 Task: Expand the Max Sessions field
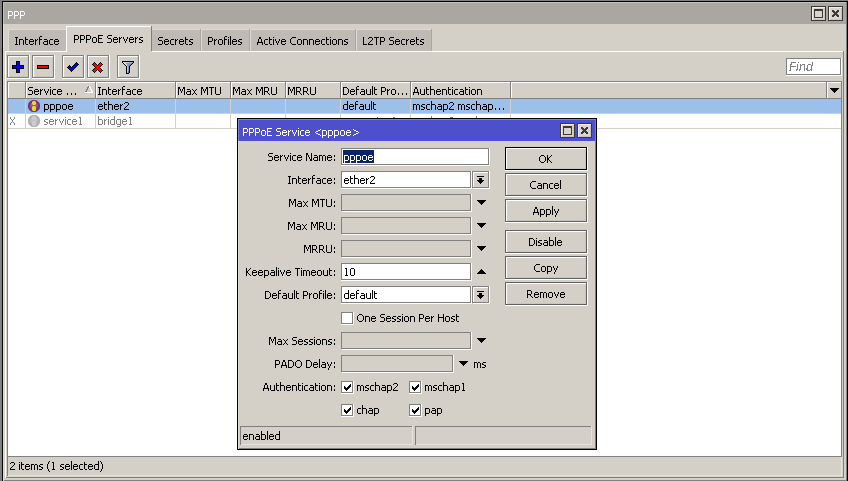pos(481,341)
